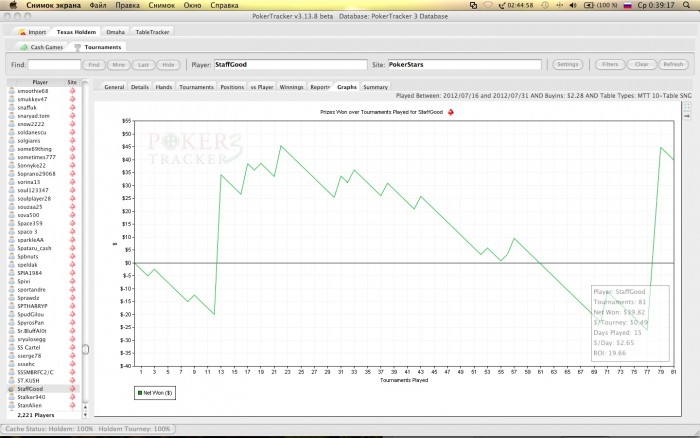Click the Hide button

(x=168, y=65)
